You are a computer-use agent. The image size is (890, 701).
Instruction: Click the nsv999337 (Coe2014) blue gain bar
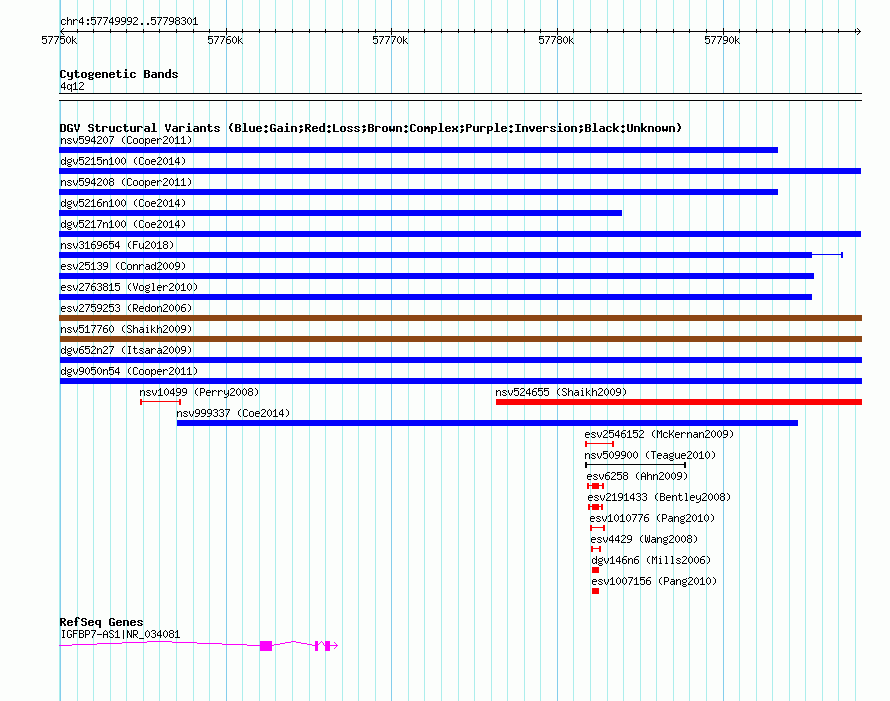(x=488, y=423)
